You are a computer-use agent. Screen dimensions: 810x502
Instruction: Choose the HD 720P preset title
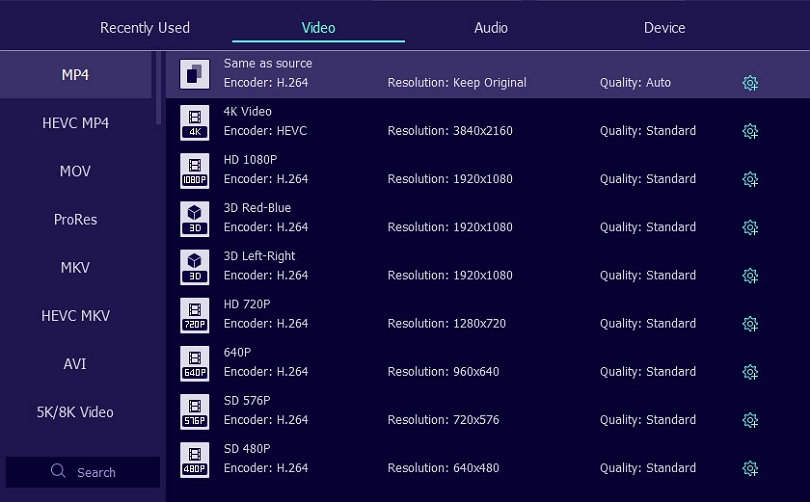click(247, 304)
